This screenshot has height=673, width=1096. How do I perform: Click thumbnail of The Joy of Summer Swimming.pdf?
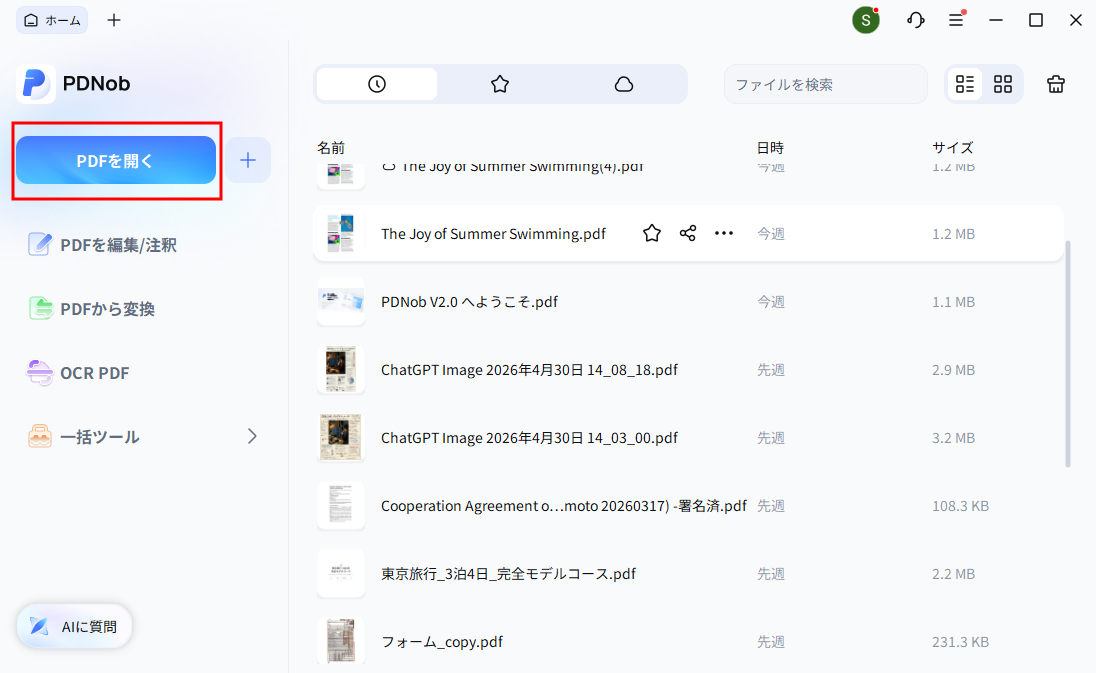pos(341,233)
